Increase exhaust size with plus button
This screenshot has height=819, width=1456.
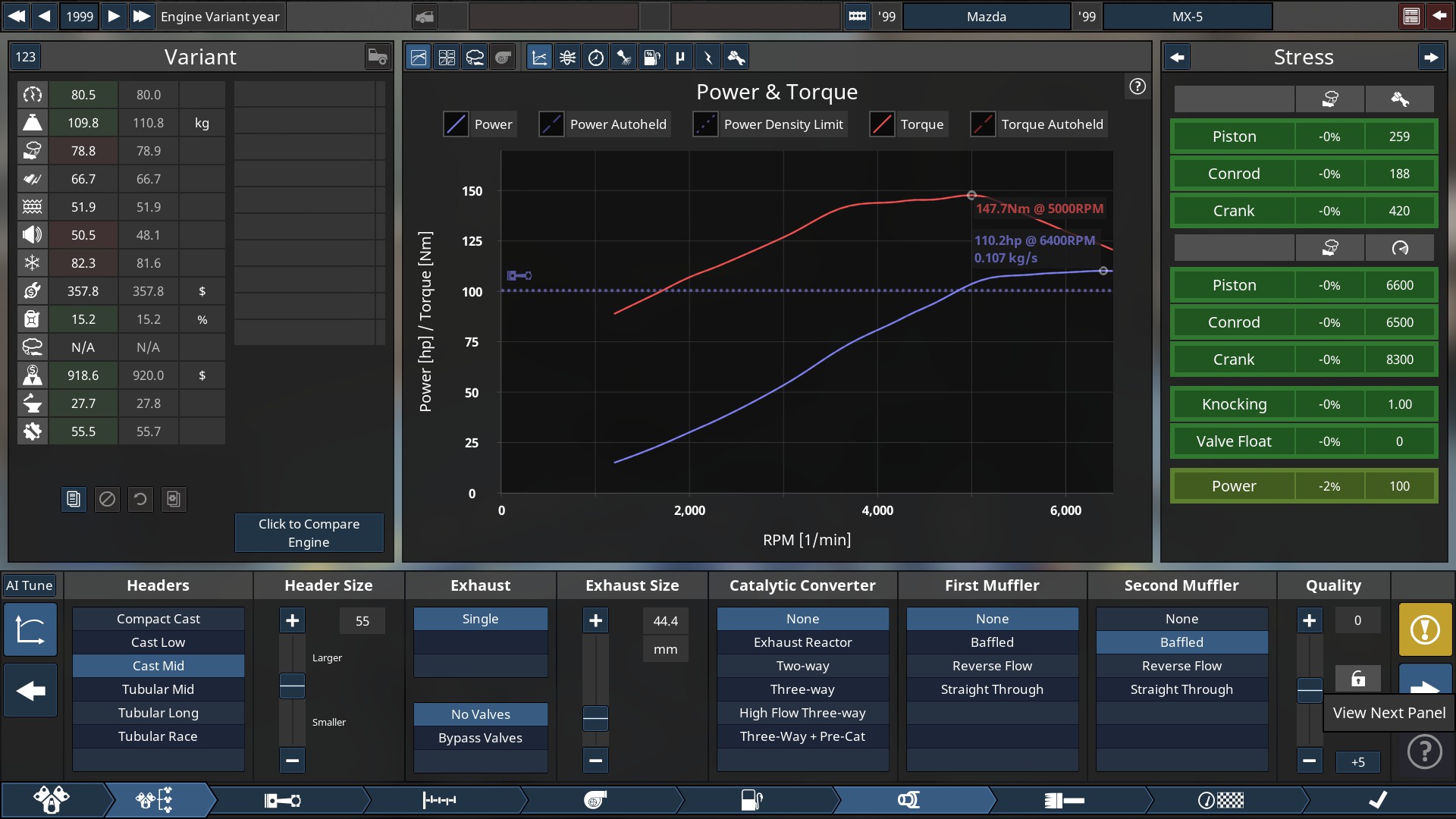[x=595, y=620]
